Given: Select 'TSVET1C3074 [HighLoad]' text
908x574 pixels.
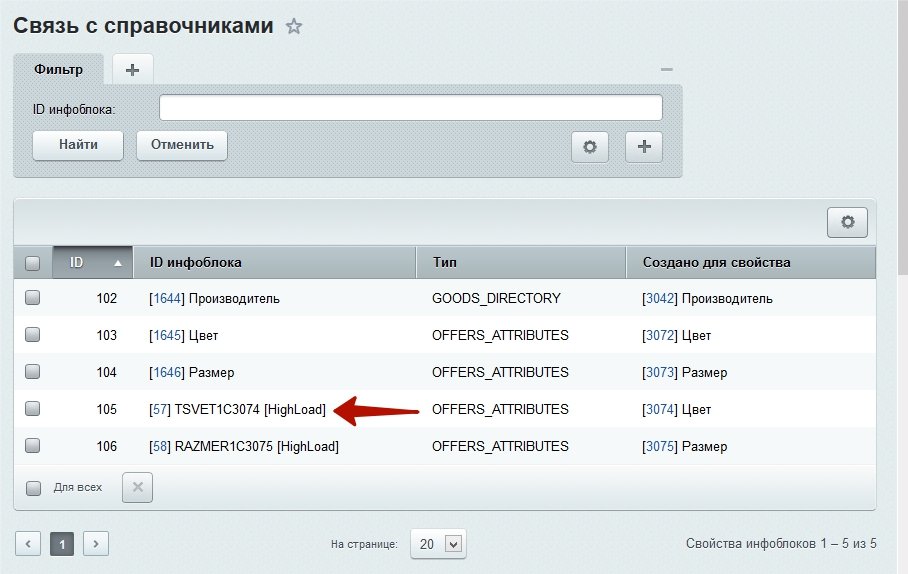Looking at the screenshot, I should coord(250,410).
